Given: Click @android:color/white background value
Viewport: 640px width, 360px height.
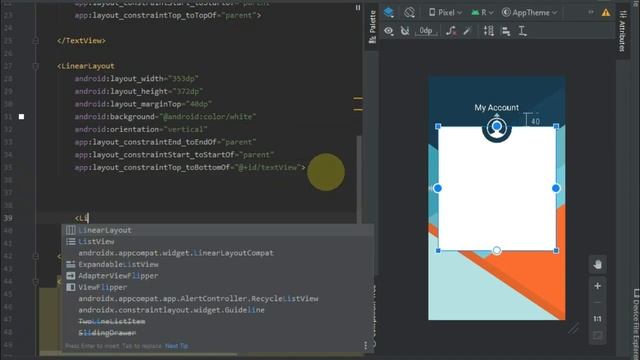Looking at the screenshot, I should 208,117.
